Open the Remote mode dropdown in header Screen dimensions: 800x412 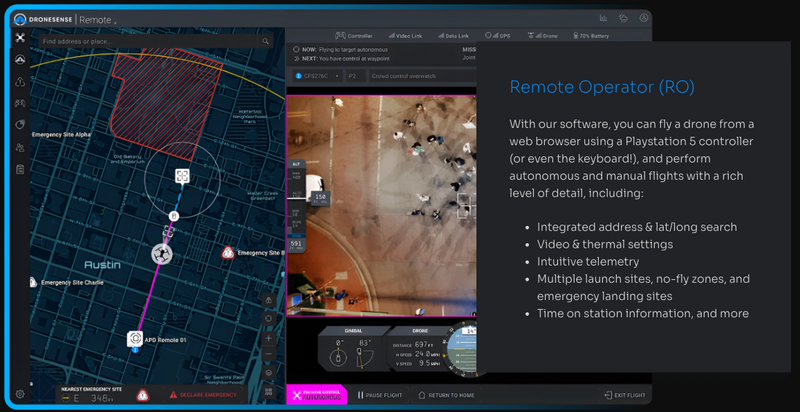[x=97, y=20]
